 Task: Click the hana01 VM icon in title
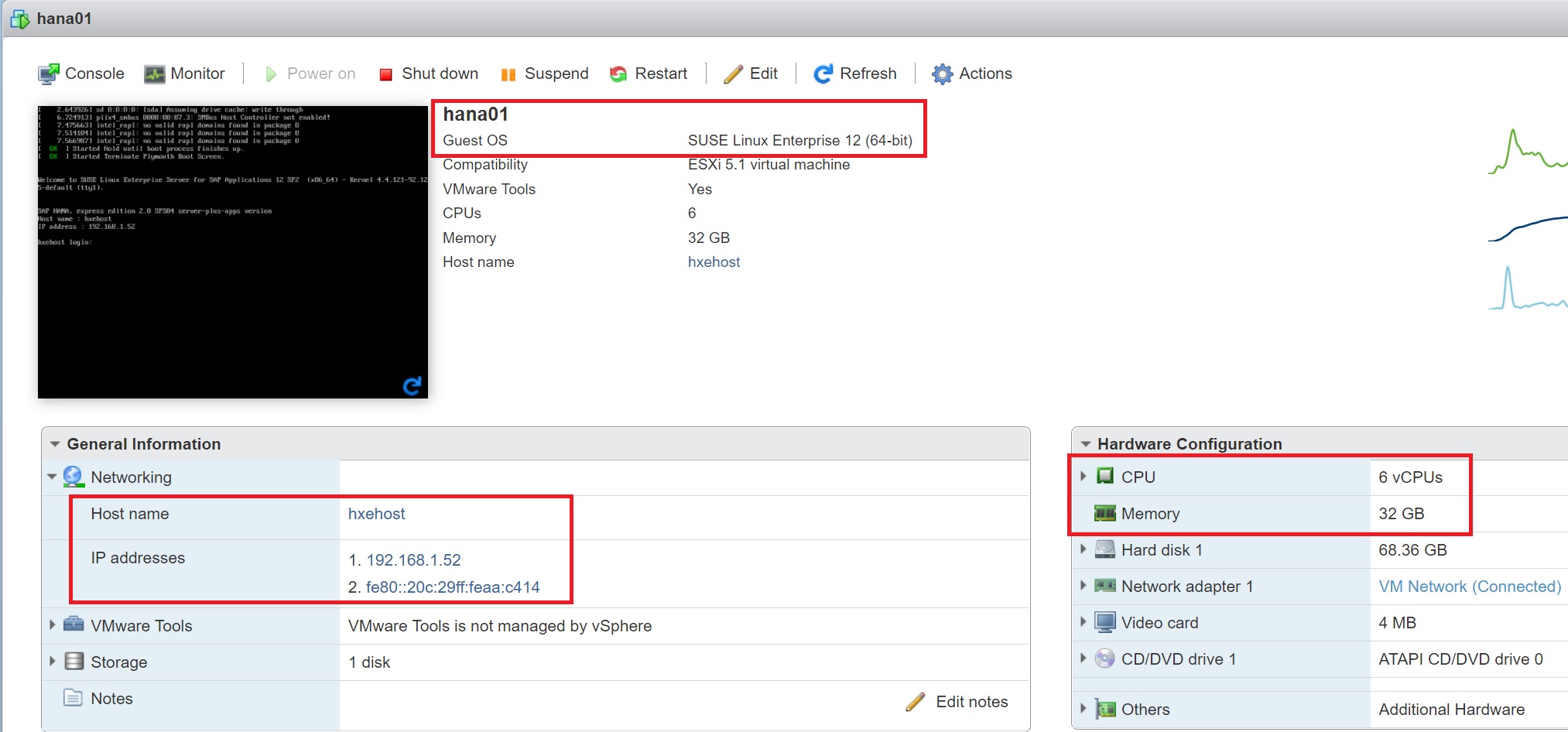20,19
